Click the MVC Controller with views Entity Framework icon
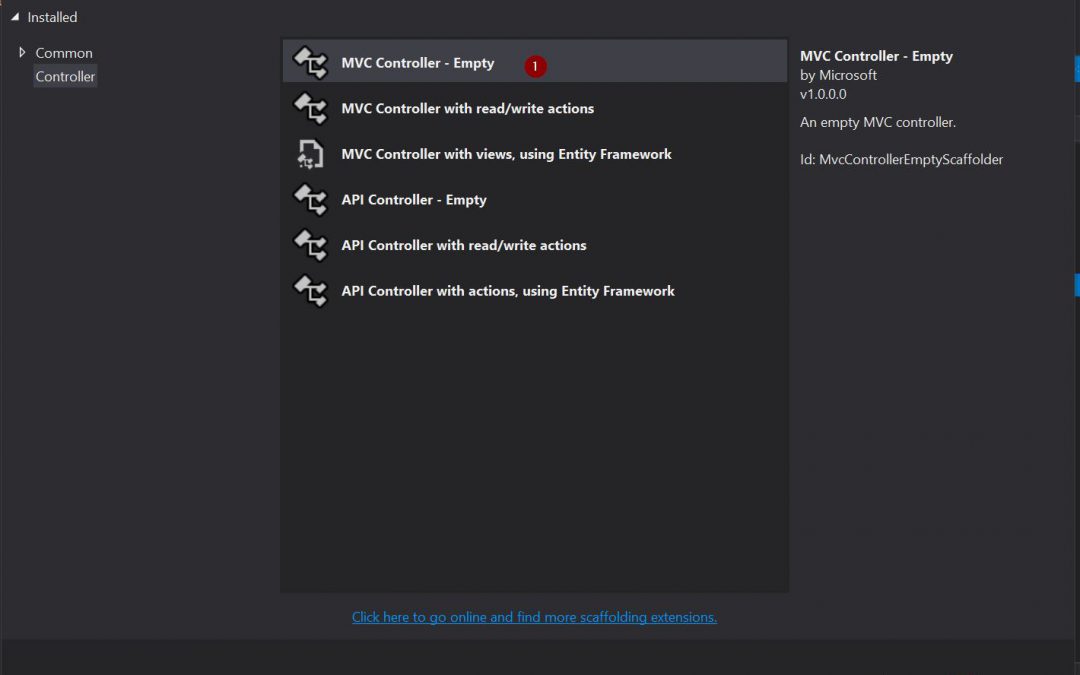 [310, 154]
